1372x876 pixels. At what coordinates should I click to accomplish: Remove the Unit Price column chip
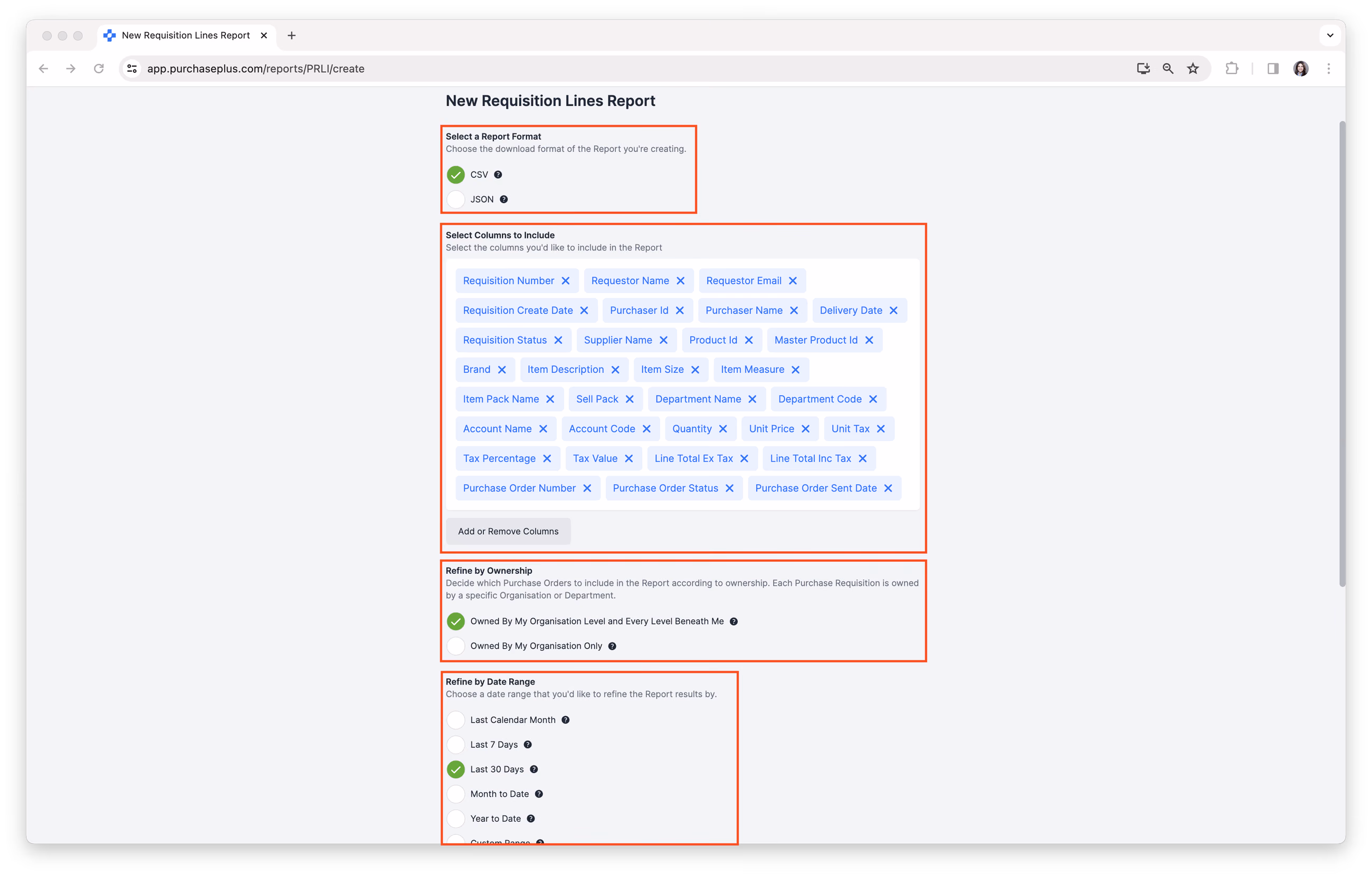point(805,429)
